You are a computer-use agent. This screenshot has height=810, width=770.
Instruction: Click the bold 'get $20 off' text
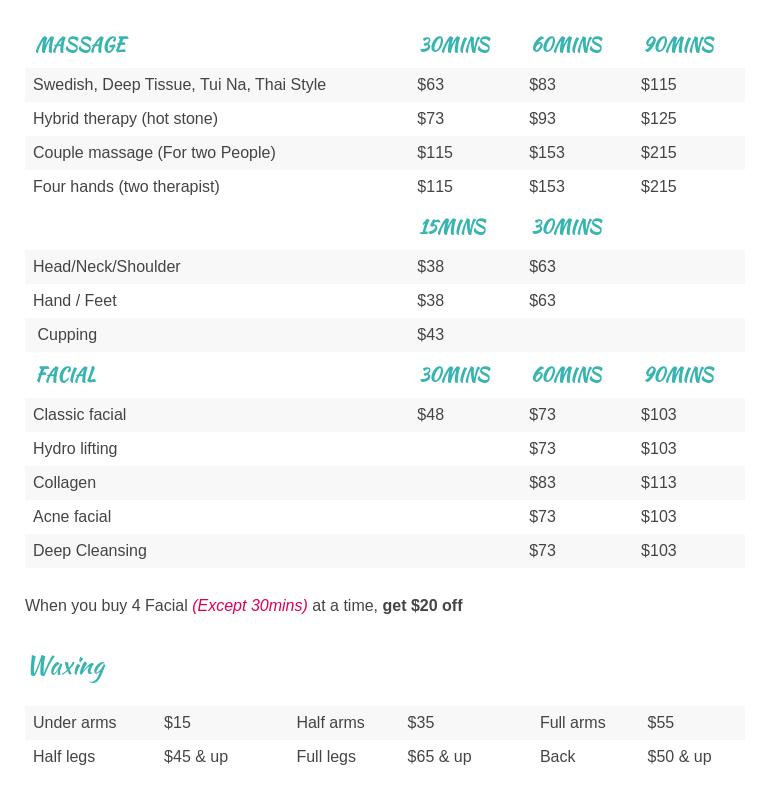[422, 606]
